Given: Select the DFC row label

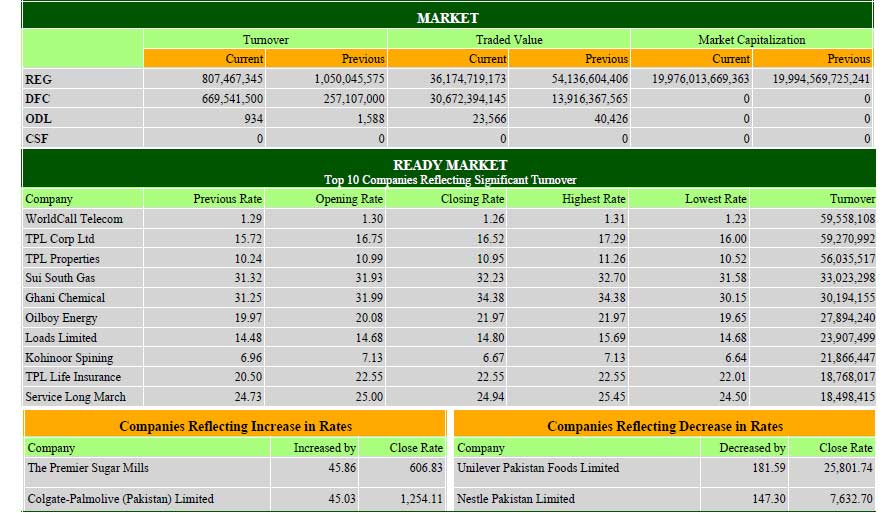Looking at the screenshot, I should (37, 99).
